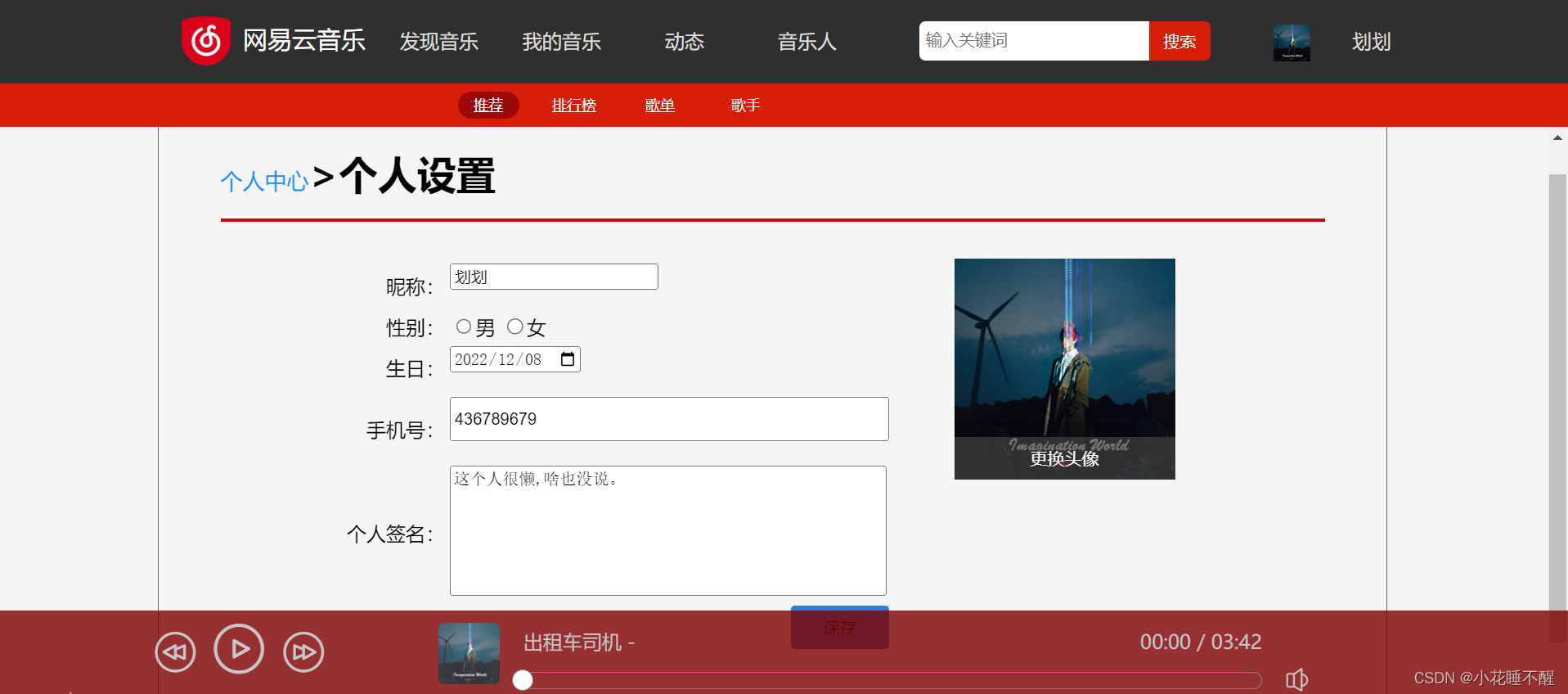Image resolution: width=1568 pixels, height=694 pixels.
Task: Mute using the volume speaker icon
Action: point(1296,679)
